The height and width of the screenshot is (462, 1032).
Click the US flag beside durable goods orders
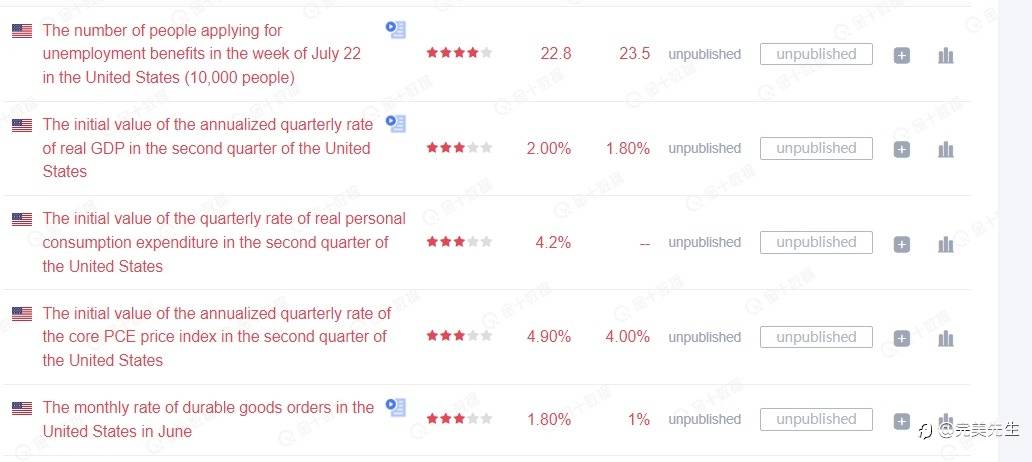22,408
